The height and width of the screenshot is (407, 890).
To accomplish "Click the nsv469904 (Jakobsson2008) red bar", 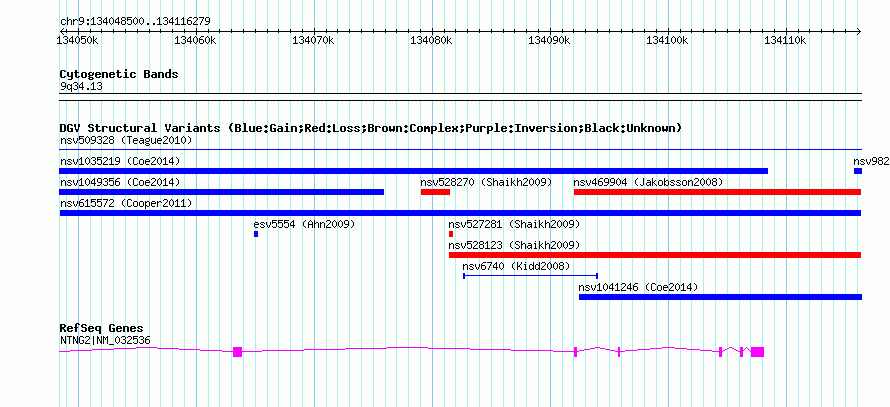I will tap(717, 192).
